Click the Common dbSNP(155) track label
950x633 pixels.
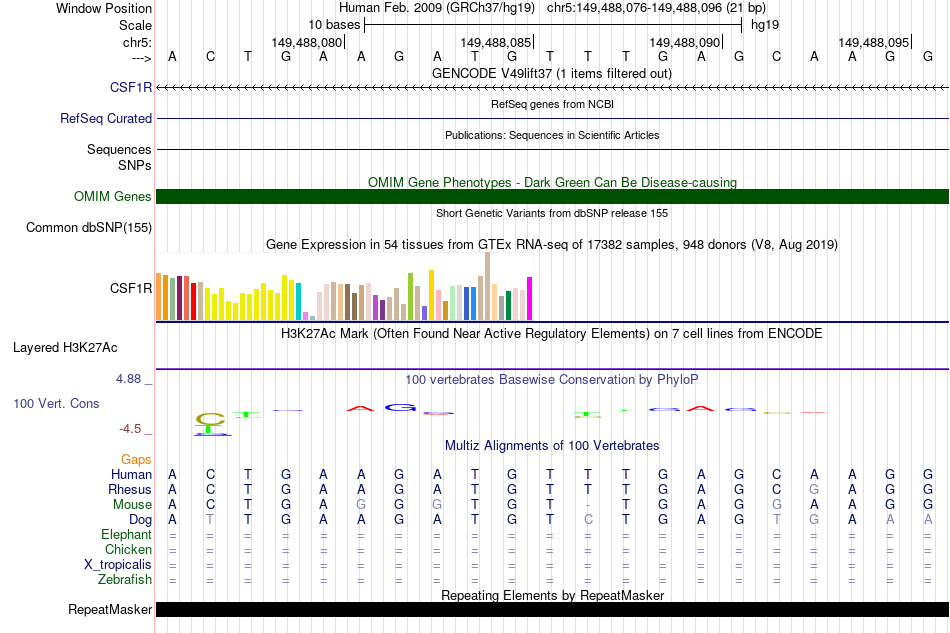tap(89, 228)
